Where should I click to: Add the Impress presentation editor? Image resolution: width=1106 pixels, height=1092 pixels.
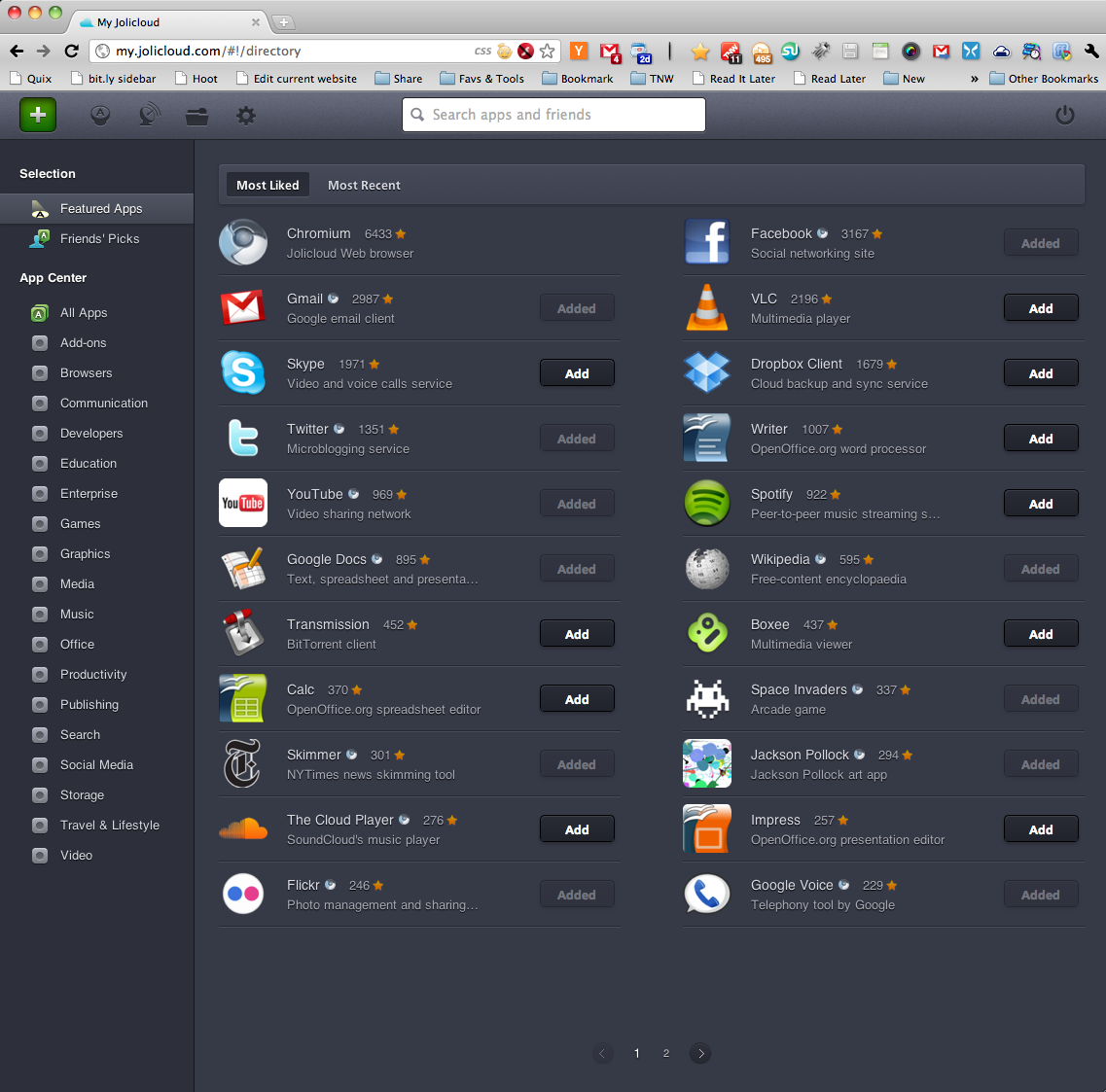(1041, 829)
